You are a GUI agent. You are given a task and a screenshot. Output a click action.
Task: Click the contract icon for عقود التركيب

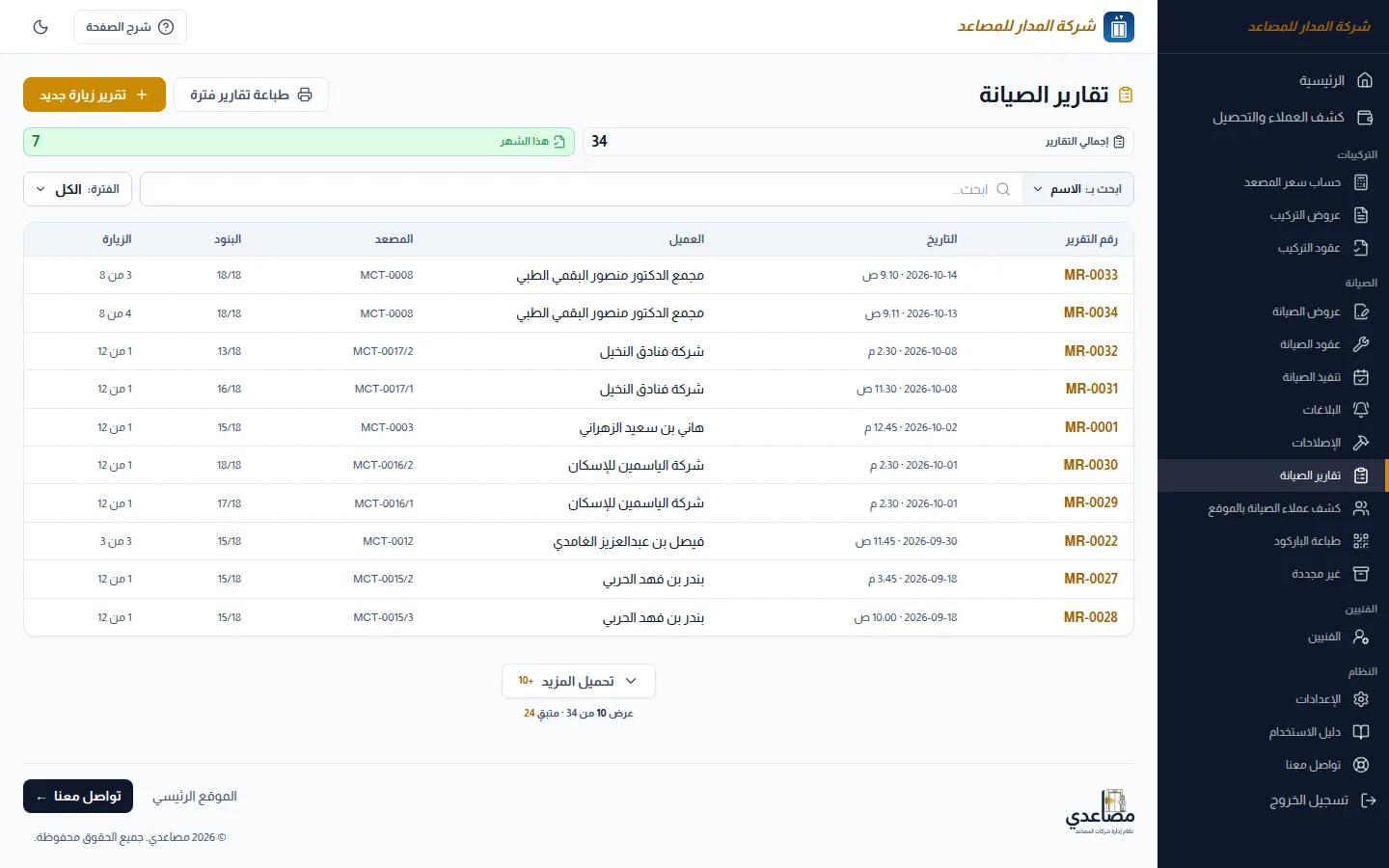1361,248
